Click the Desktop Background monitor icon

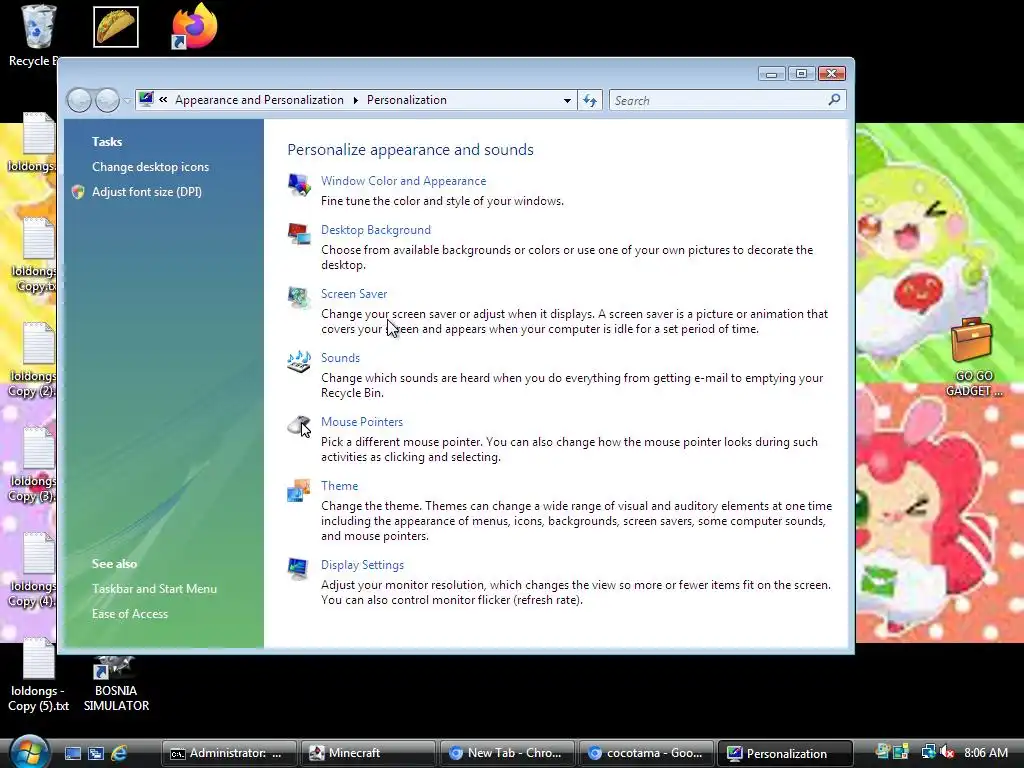pos(299,233)
